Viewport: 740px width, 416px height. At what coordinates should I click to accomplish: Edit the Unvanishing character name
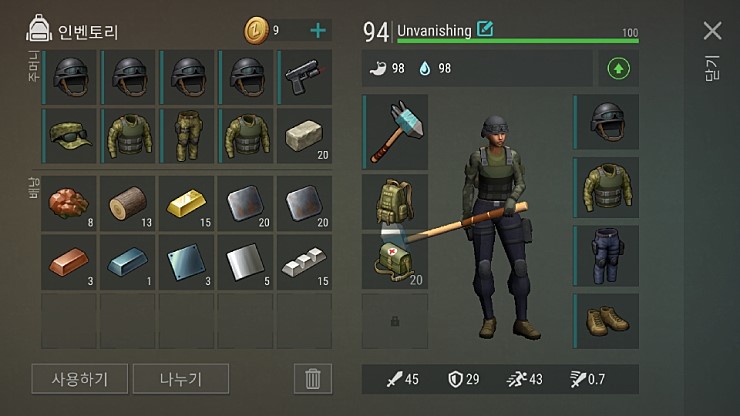click(485, 29)
